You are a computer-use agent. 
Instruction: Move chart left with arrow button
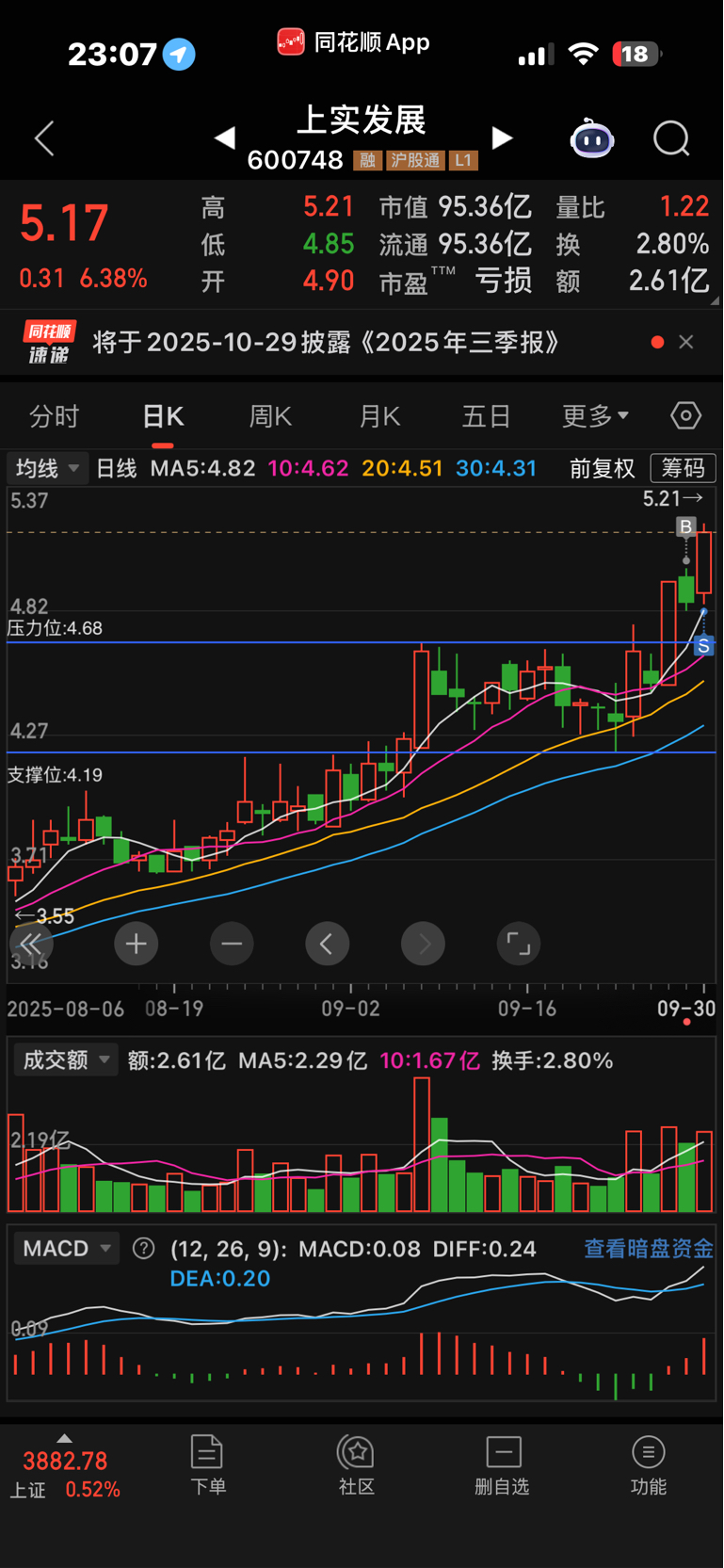(x=327, y=944)
